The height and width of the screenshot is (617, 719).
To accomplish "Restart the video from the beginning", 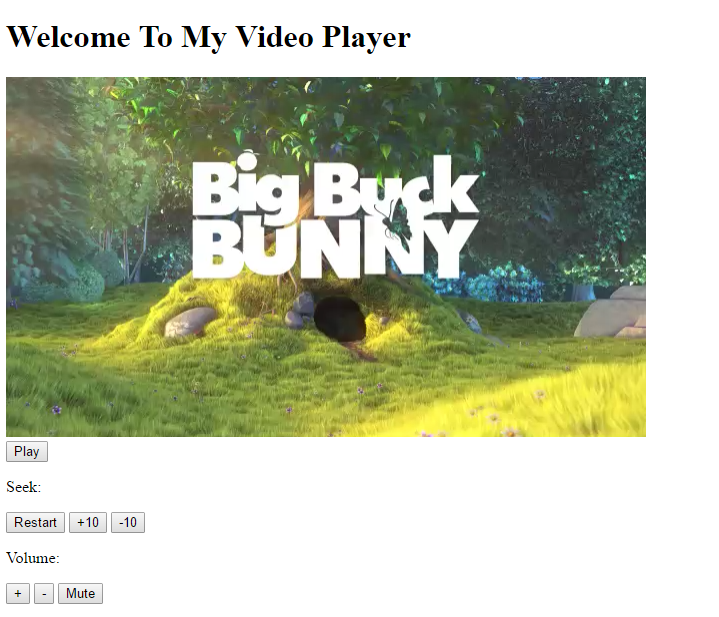I will (x=35, y=523).
